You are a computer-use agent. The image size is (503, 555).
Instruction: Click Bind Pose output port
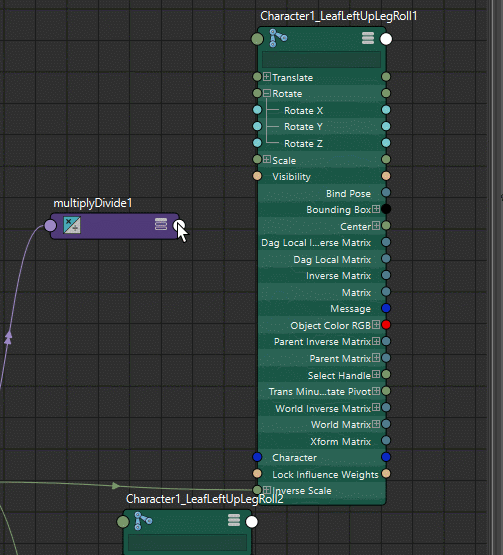(x=386, y=193)
